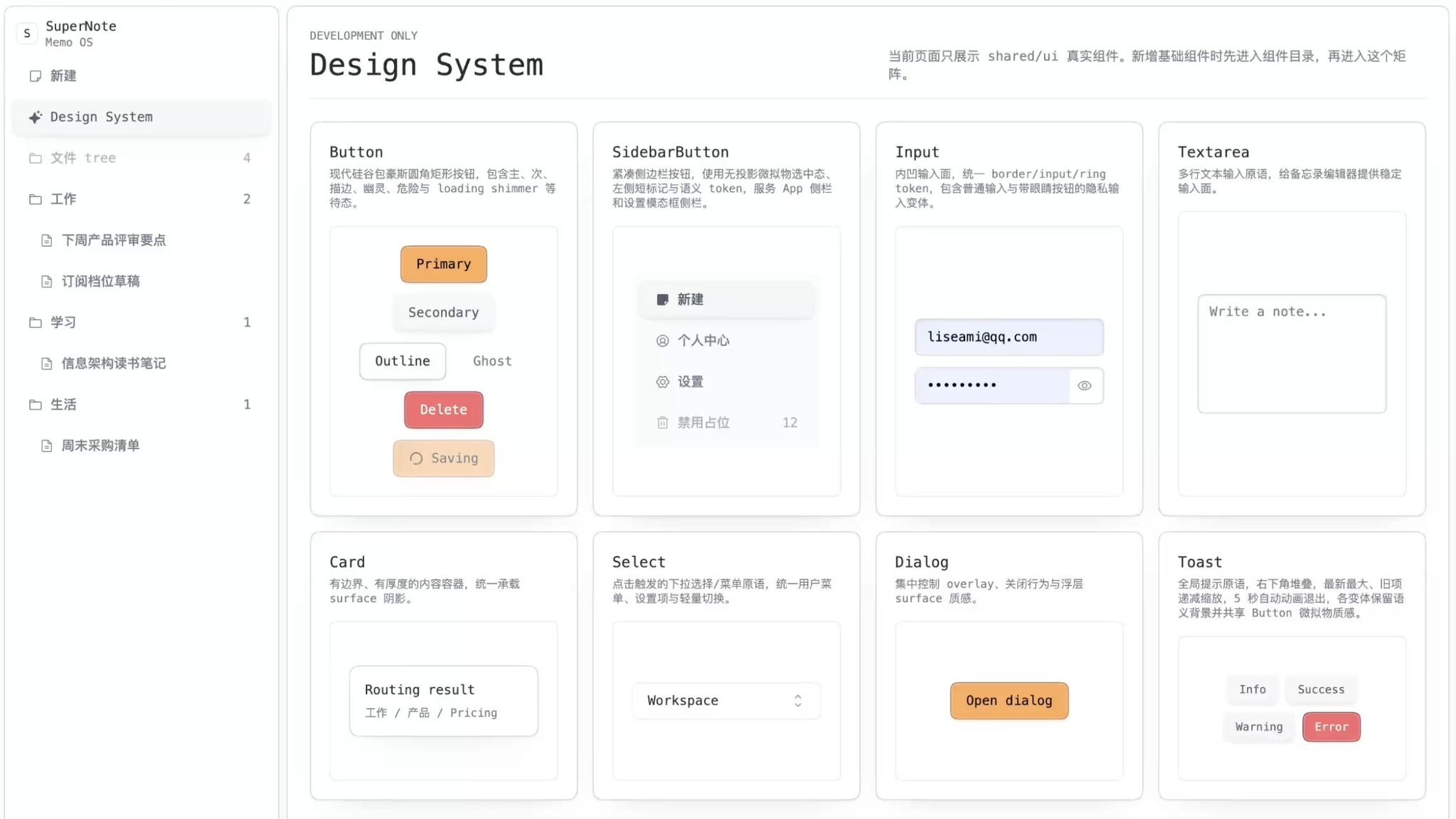1456x819 pixels.
Task: Click document icon of 下周产品评审要点
Action: [47, 241]
